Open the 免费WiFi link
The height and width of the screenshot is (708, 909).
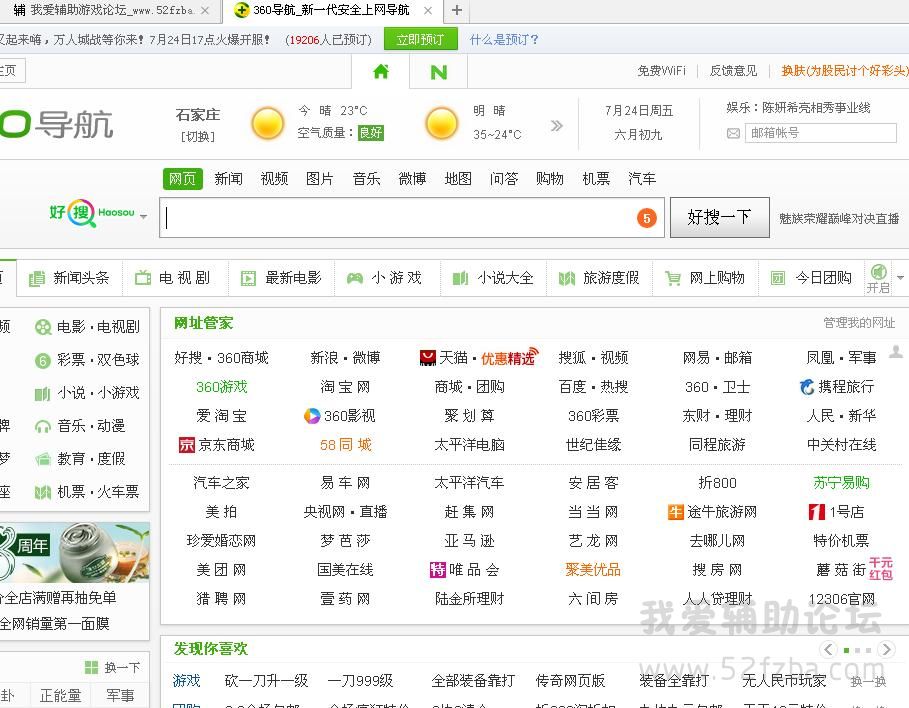(x=661, y=71)
